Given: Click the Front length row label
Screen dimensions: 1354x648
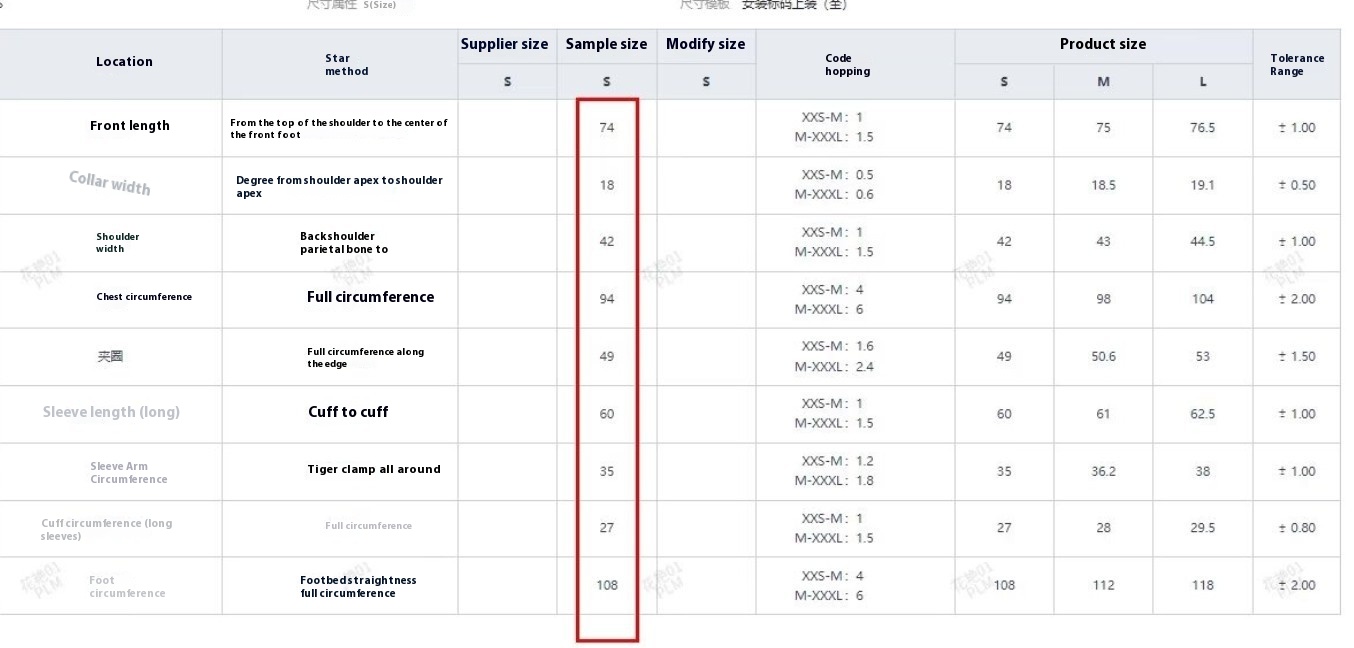Looking at the screenshot, I should [130, 126].
